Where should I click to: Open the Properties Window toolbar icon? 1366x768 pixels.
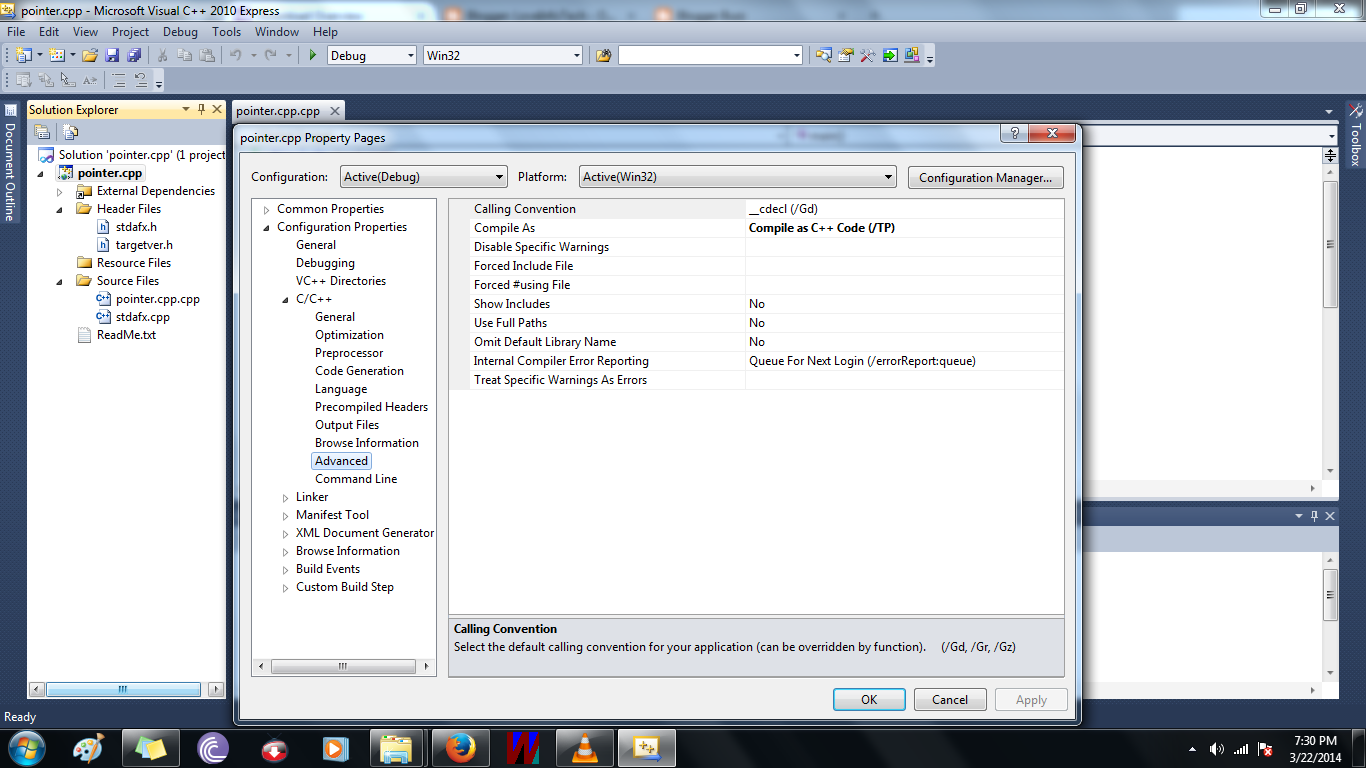846,56
